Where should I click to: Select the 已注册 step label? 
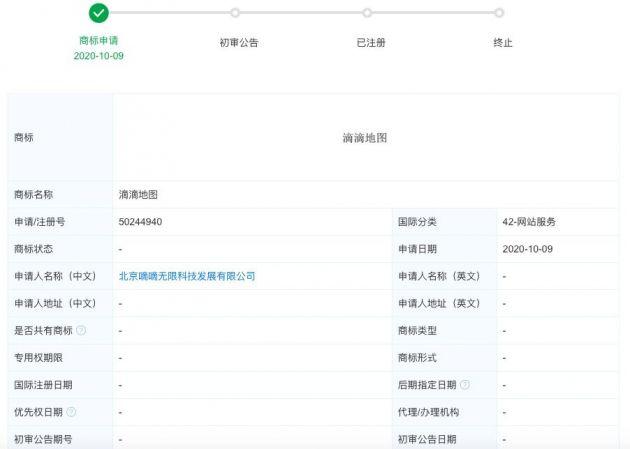[371, 43]
